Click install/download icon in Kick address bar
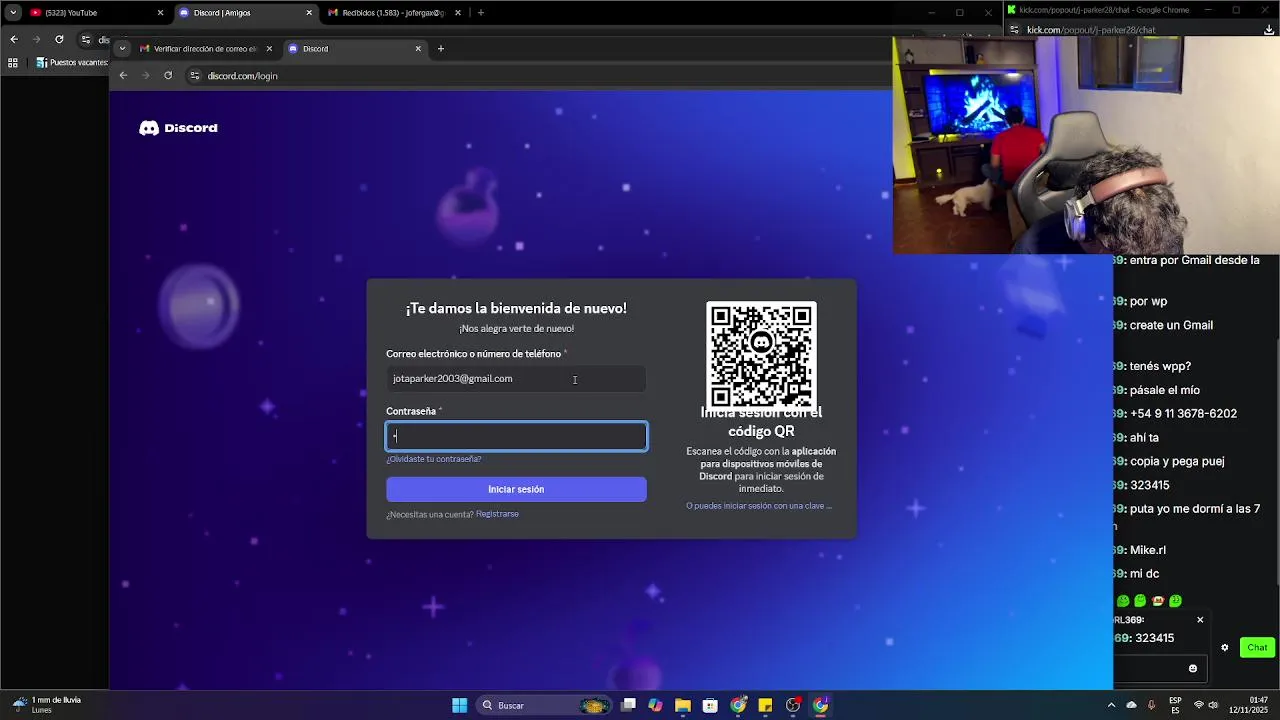The height and width of the screenshot is (720, 1280). tap(1269, 30)
